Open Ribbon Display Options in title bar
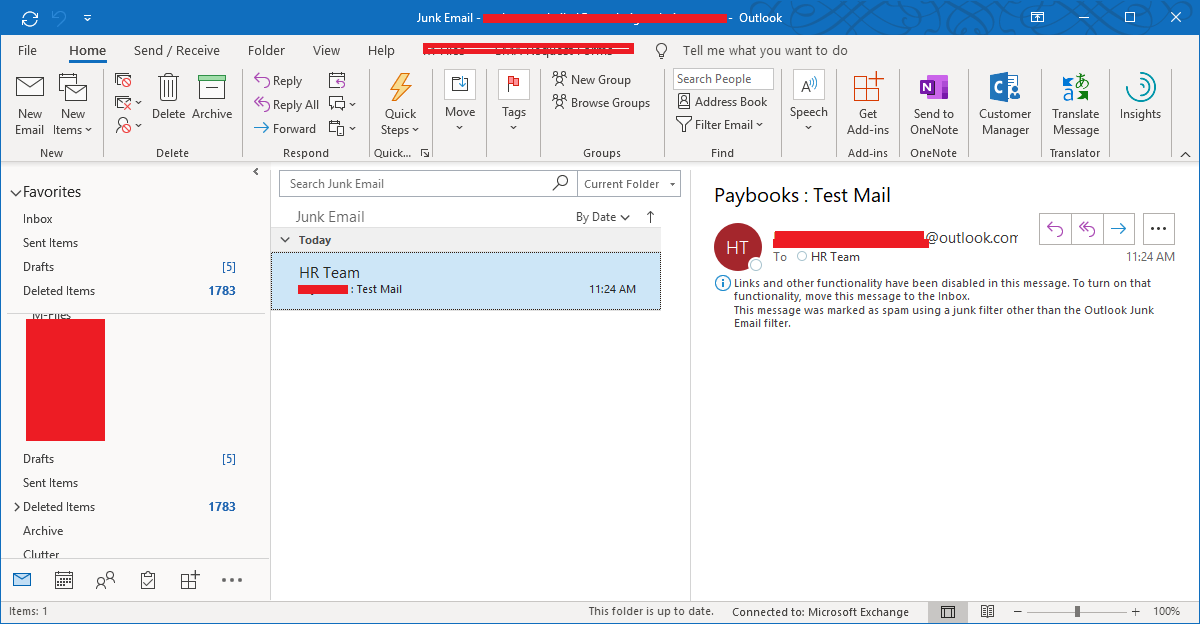This screenshot has height=624, width=1200. pos(1038,18)
